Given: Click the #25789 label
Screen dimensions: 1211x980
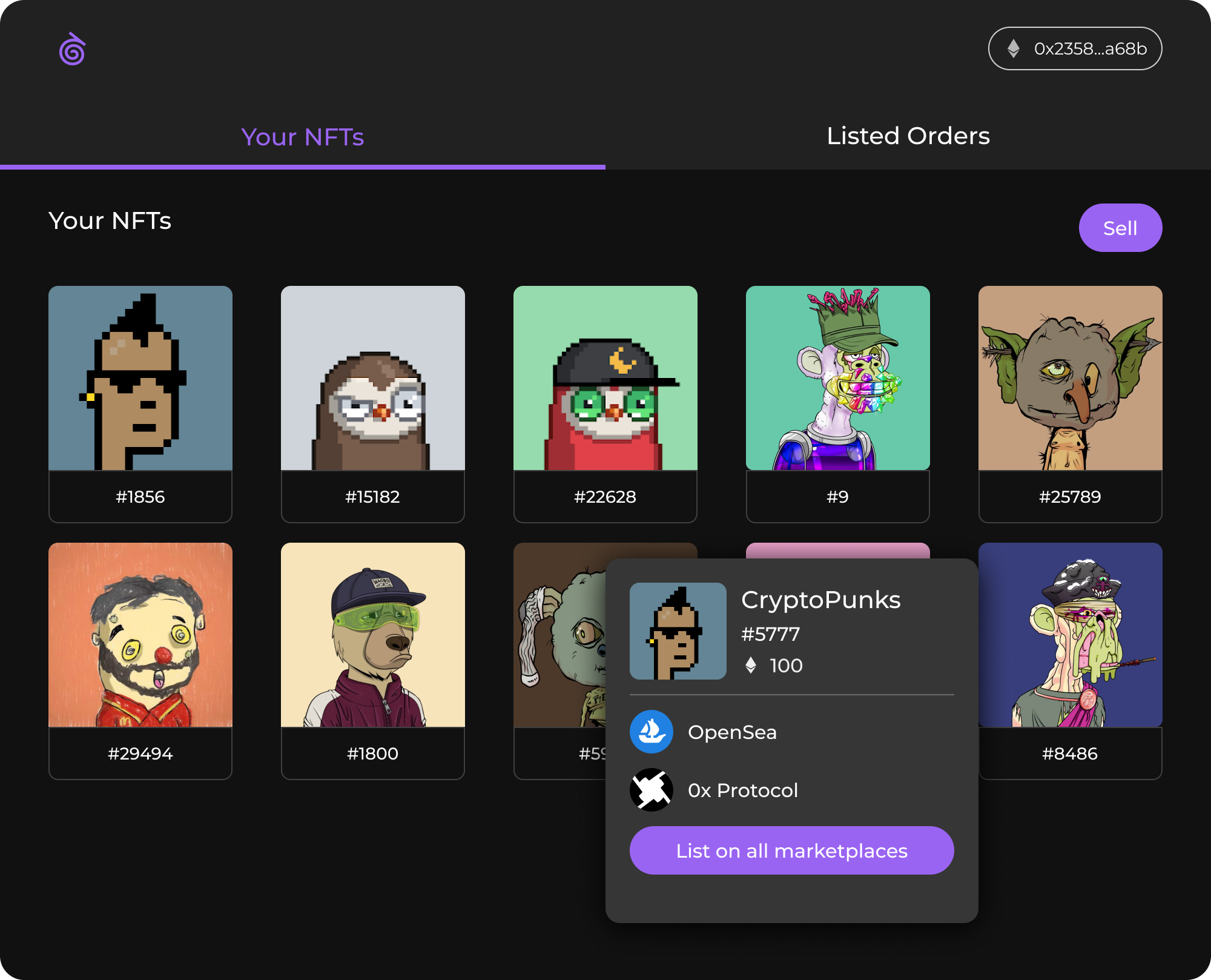Looking at the screenshot, I should pos(1071,497).
